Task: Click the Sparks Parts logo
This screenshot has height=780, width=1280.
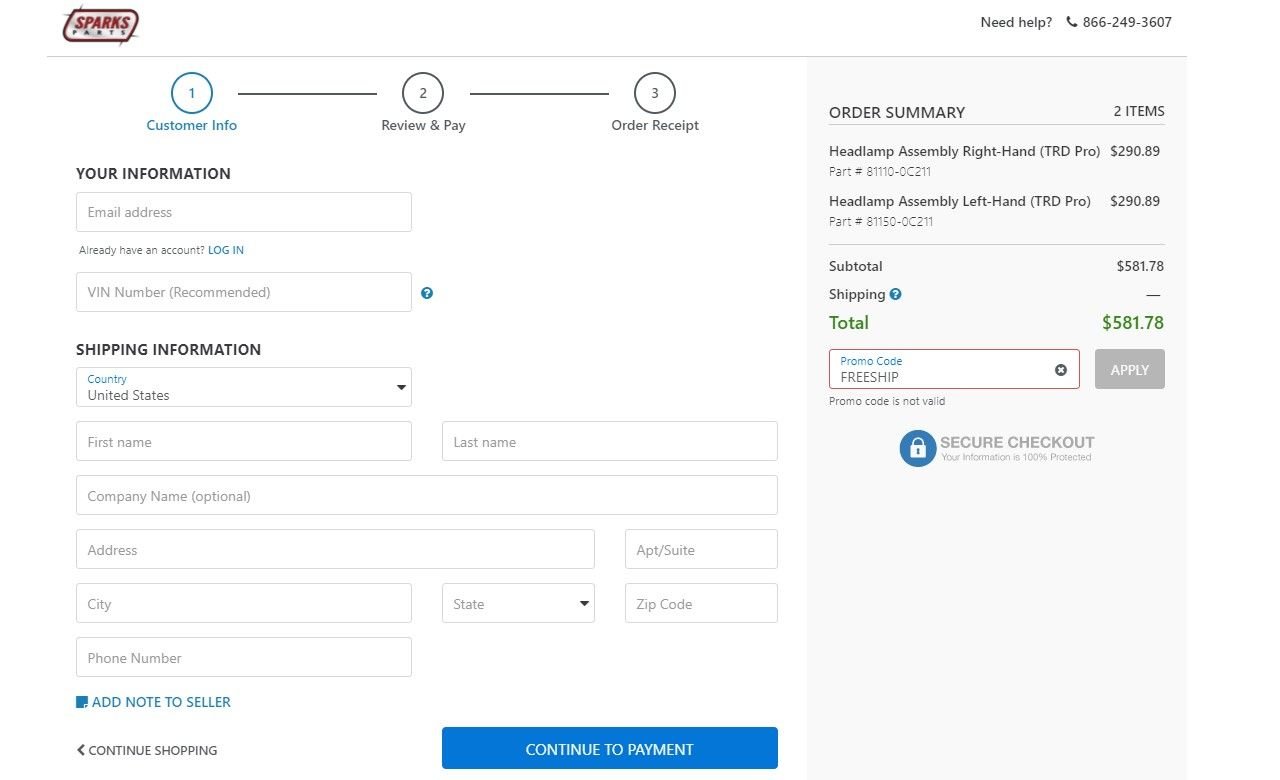Action: coord(100,25)
